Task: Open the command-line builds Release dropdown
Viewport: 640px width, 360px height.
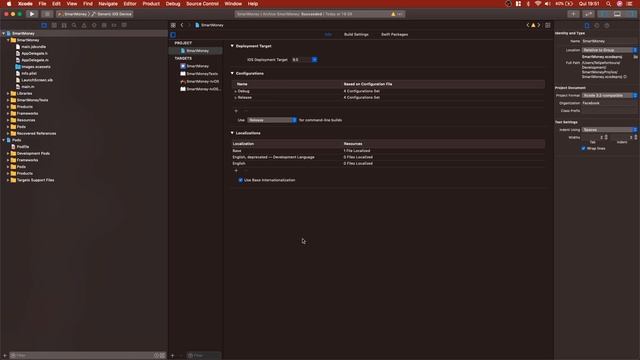Action: 272,120
